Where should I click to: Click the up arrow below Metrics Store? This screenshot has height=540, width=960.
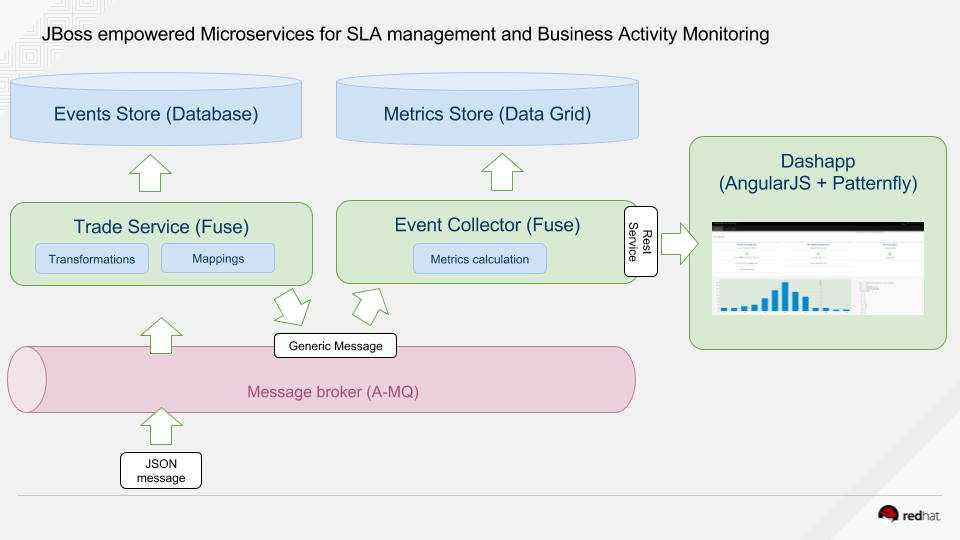click(x=502, y=172)
